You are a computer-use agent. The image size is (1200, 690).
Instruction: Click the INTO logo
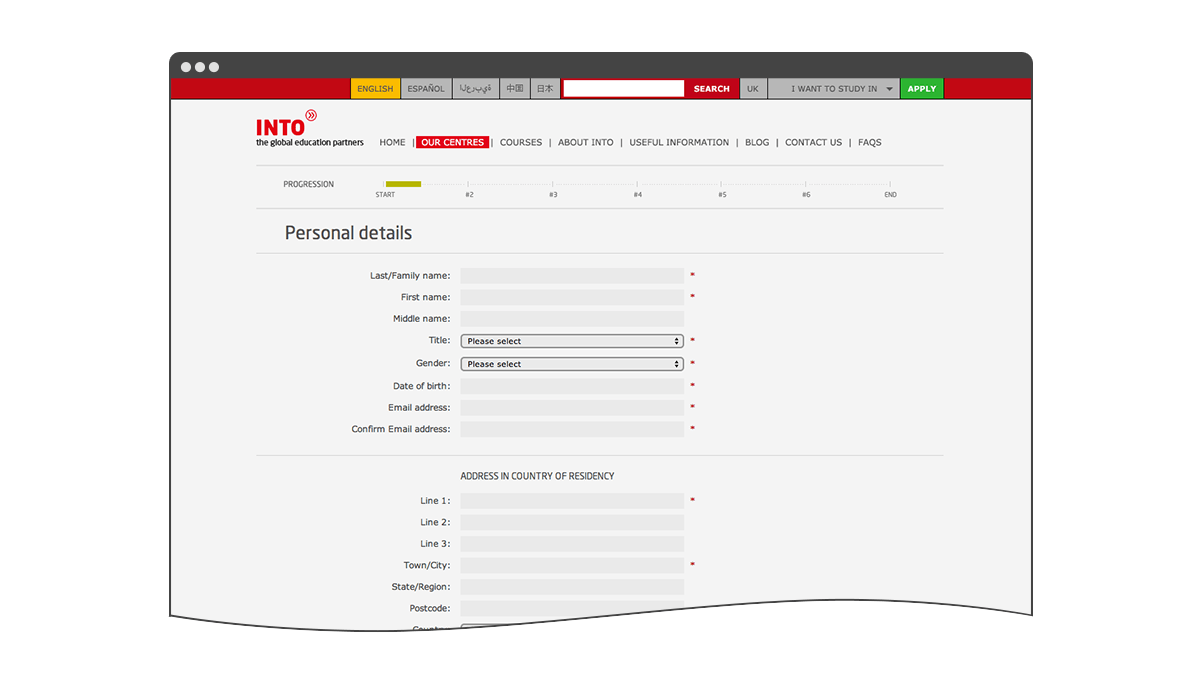309,128
